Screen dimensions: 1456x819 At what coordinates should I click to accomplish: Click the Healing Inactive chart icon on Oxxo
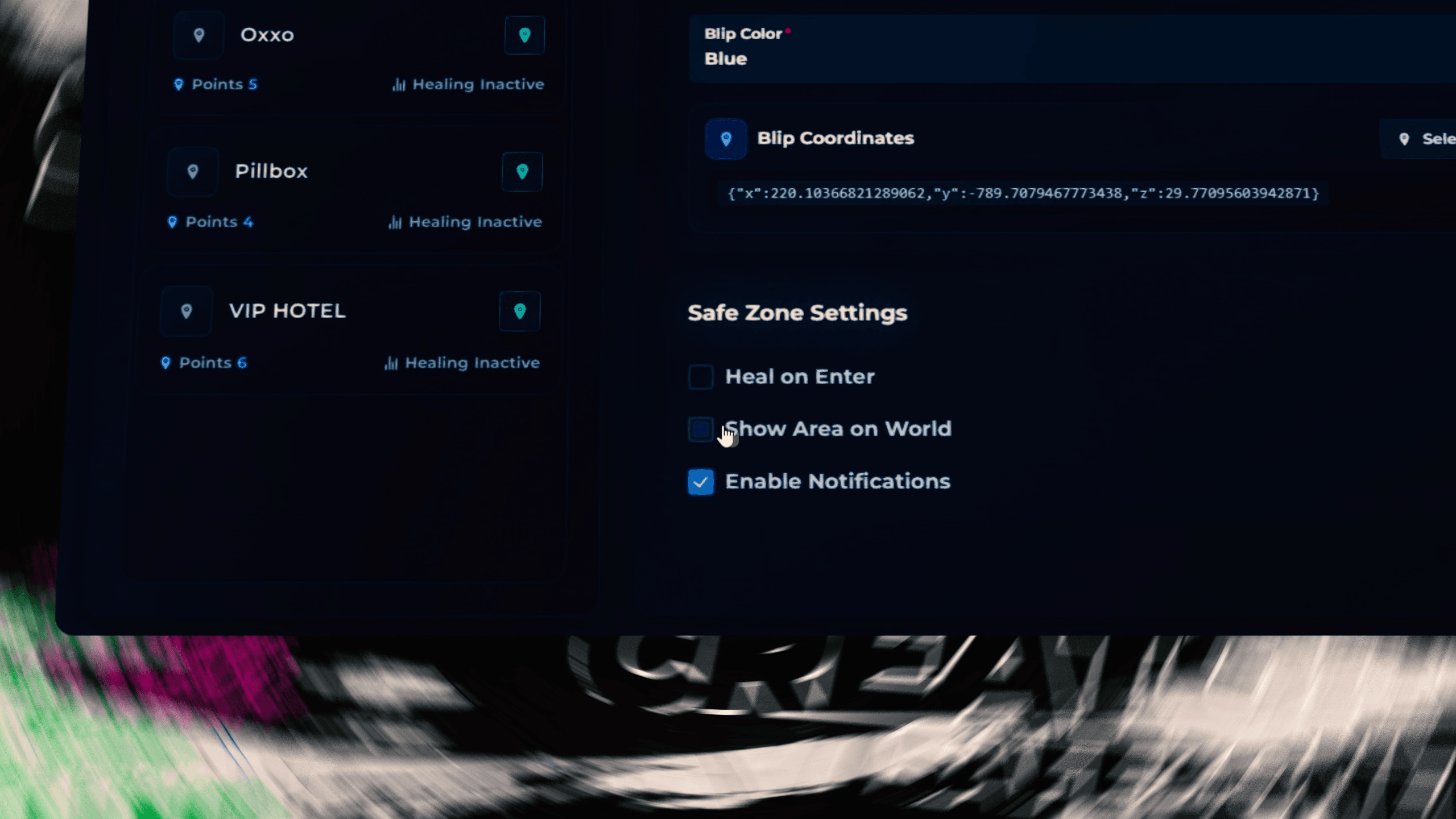(398, 84)
